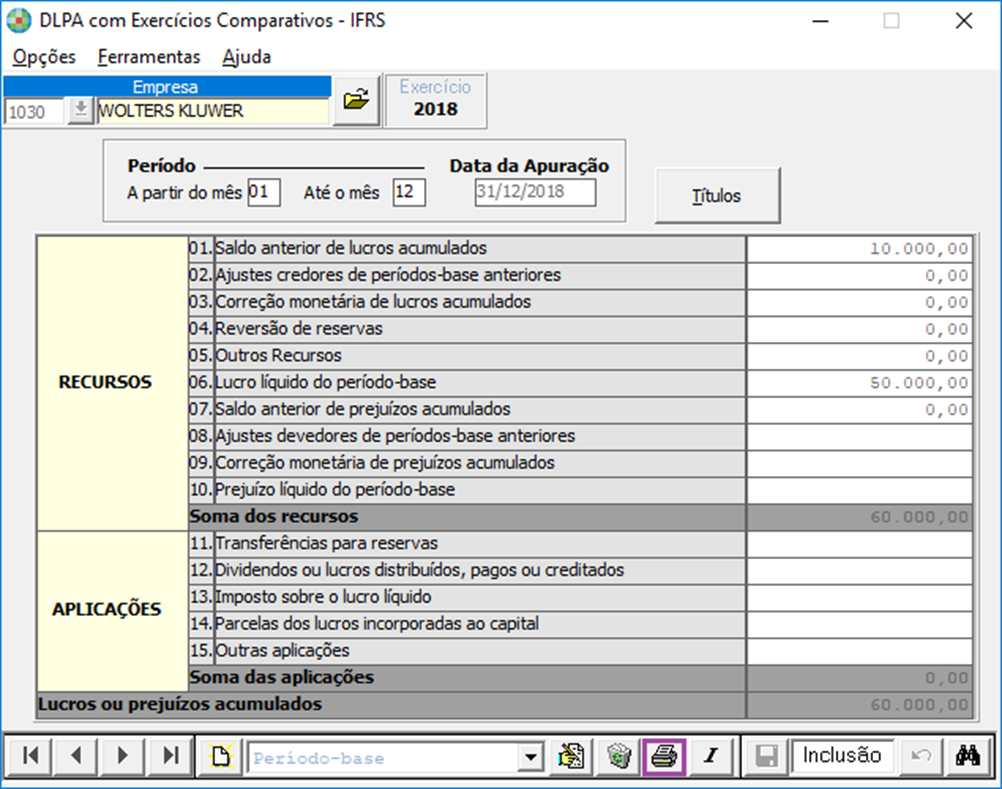
Task: Open the Período-base combo box dropdown
Action: point(530,758)
